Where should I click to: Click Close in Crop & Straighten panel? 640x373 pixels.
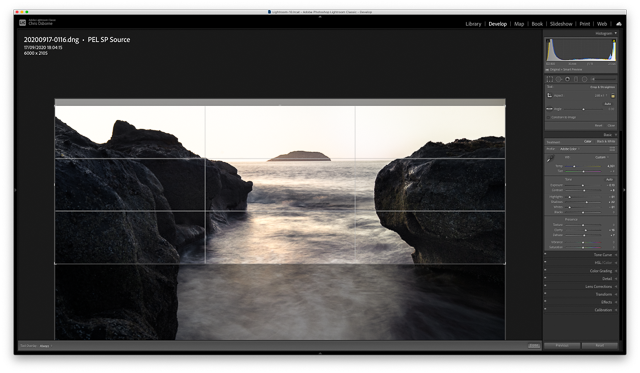click(611, 126)
